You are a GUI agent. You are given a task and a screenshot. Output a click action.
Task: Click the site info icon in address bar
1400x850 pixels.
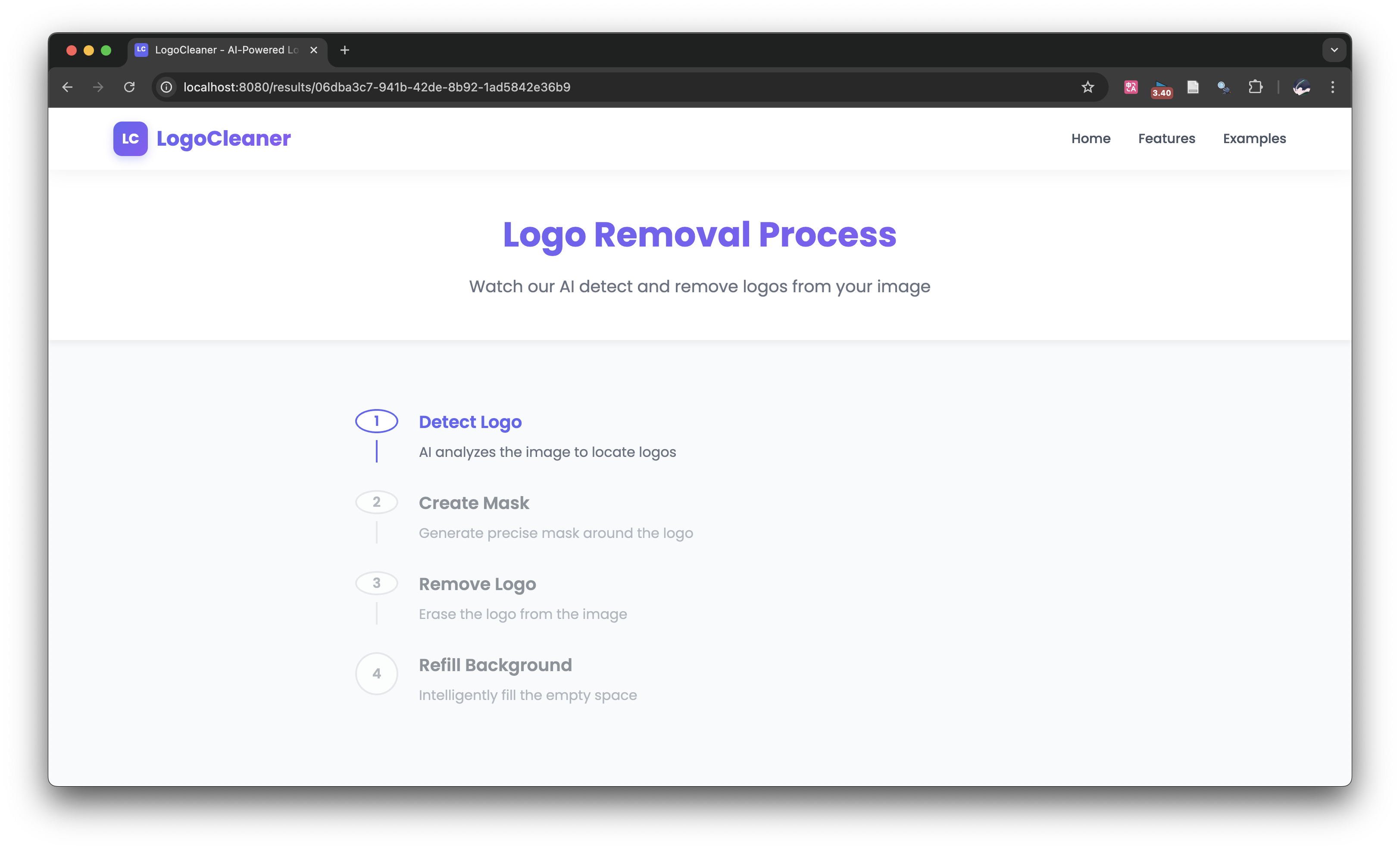coord(166,87)
